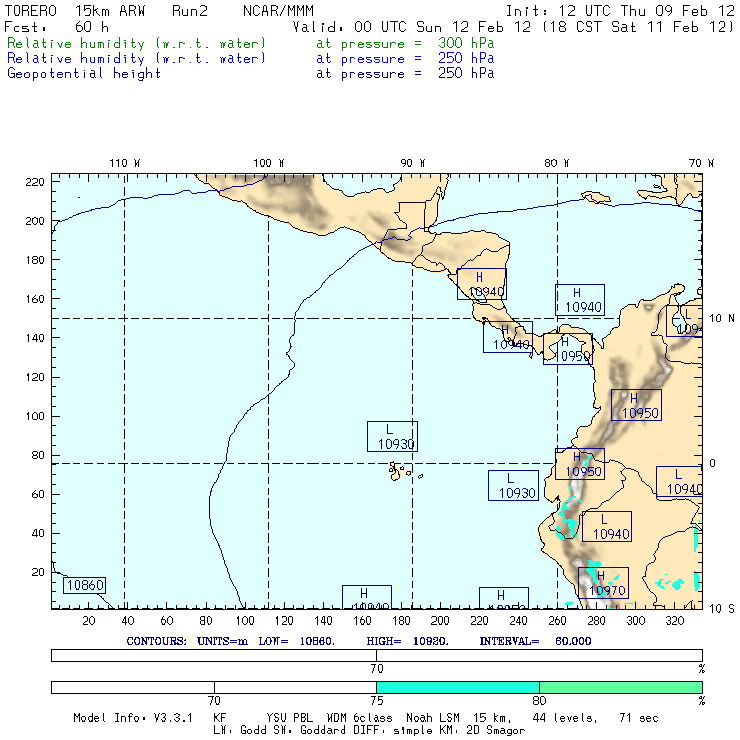The width and height of the screenshot is (740, 740).
Task: Click the green "Relative humidity (w.r.t. water)" legend line
Action: pos(136,43)
